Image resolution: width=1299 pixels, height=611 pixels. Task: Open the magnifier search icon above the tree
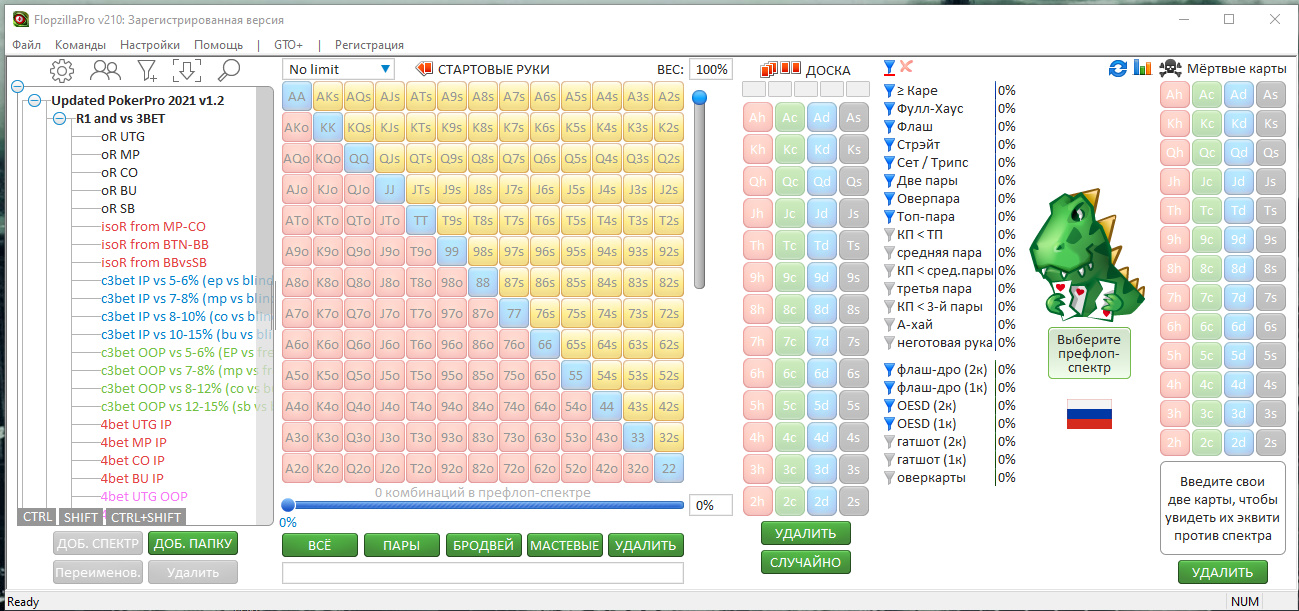pyautogui.click(x=229, y=70)
